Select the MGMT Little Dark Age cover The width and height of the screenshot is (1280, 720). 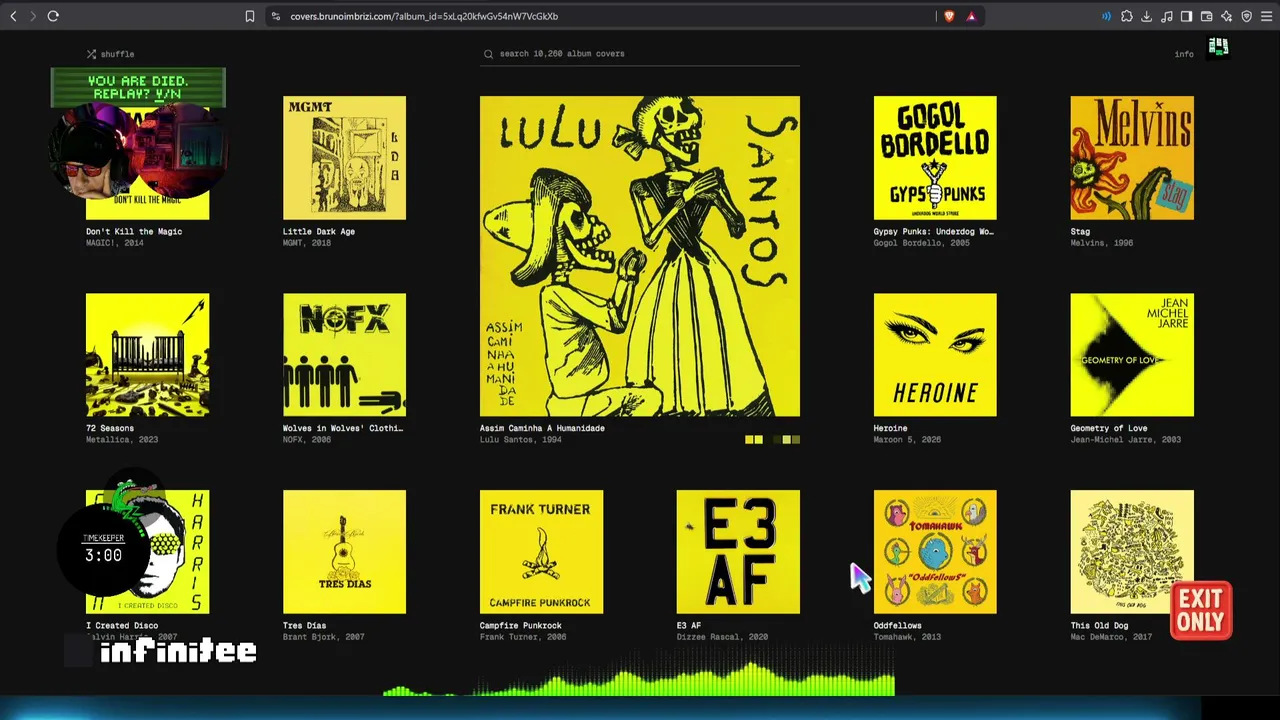click(x=344, y=158)
